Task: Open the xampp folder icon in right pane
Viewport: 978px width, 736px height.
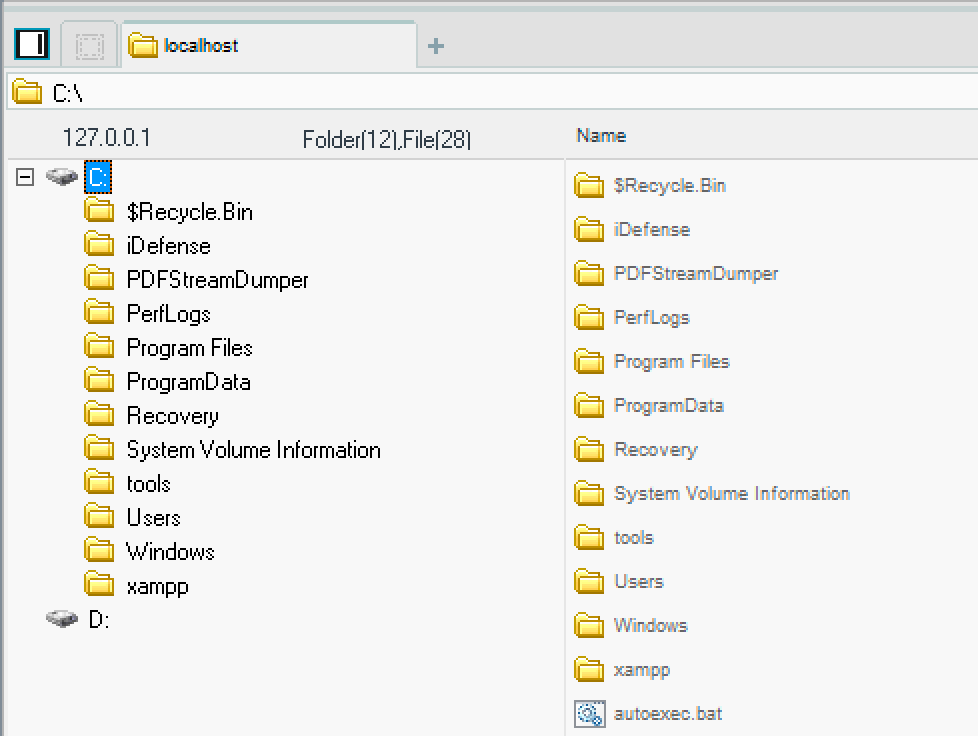Action: (x=587, y=669)
